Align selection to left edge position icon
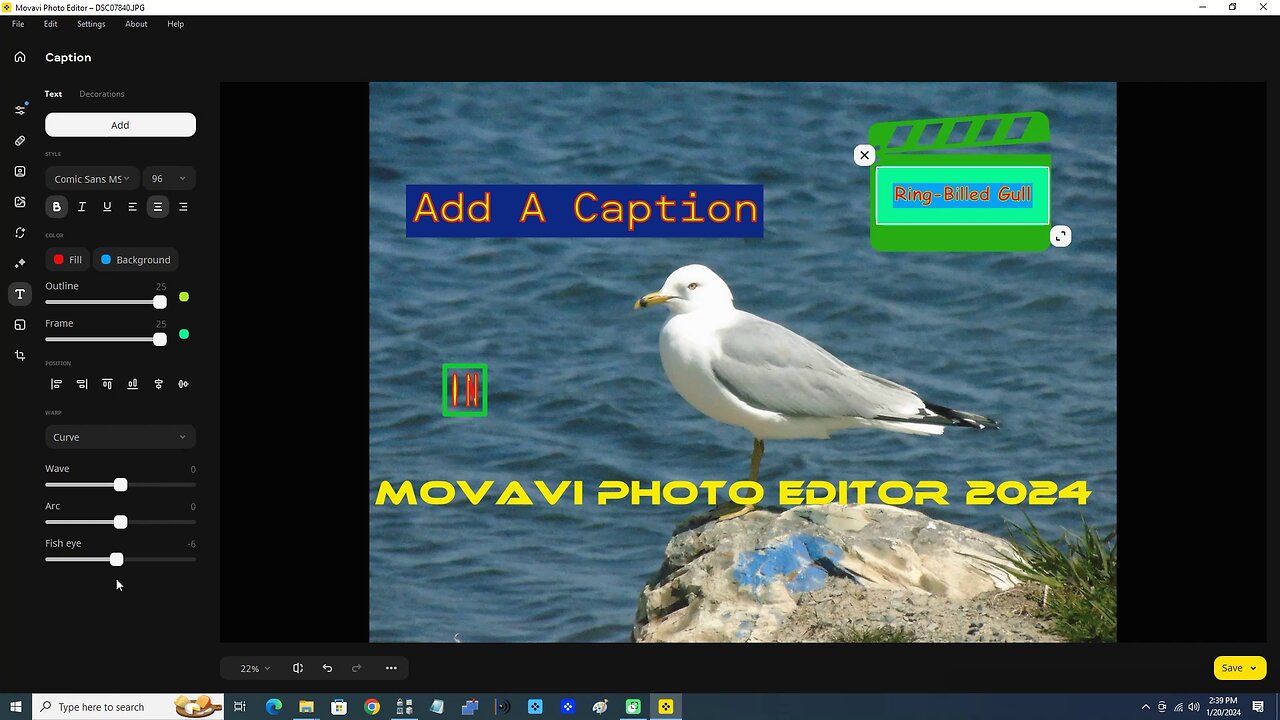This screenshot has width=1280, height=720. tap(56, 384)
